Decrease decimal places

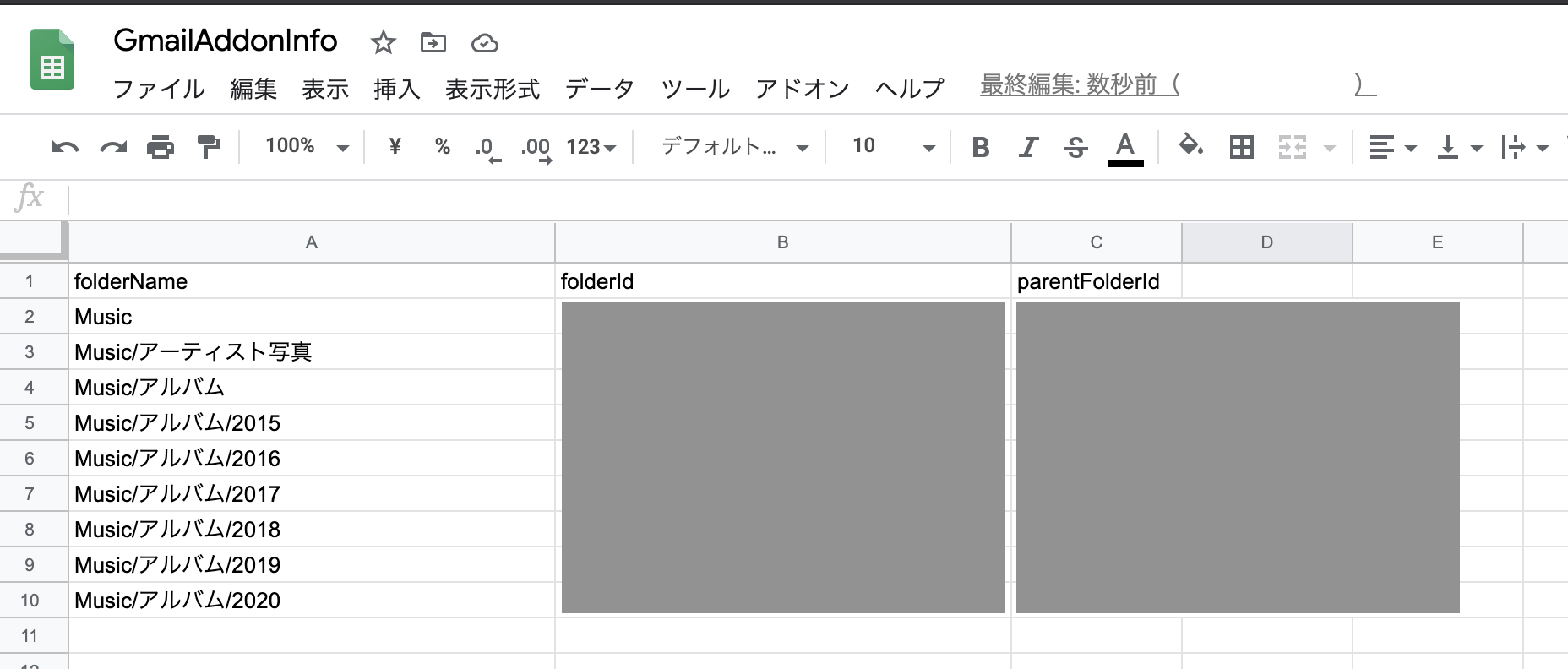[x=487, y=149]
